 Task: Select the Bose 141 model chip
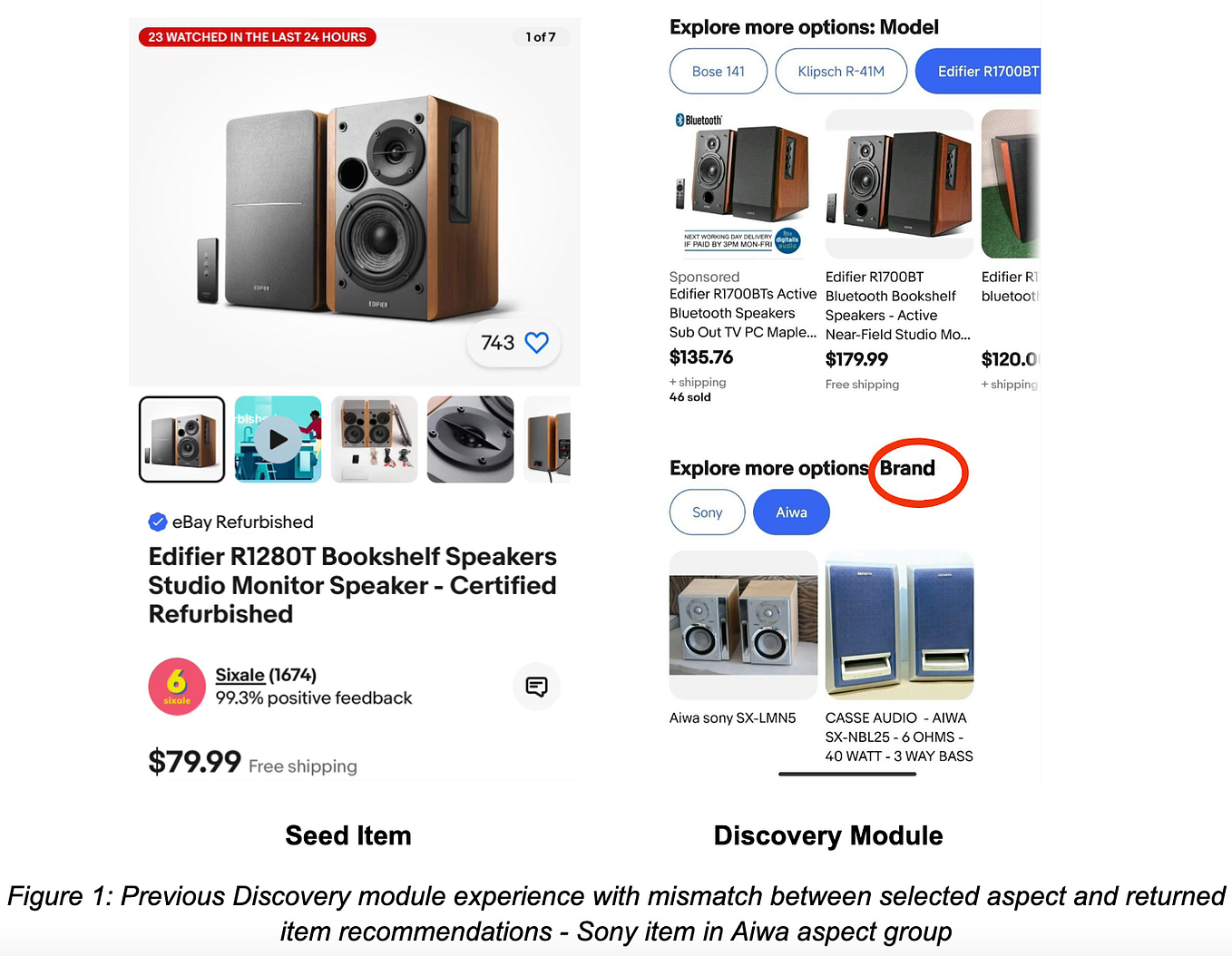tap(719, 71)
